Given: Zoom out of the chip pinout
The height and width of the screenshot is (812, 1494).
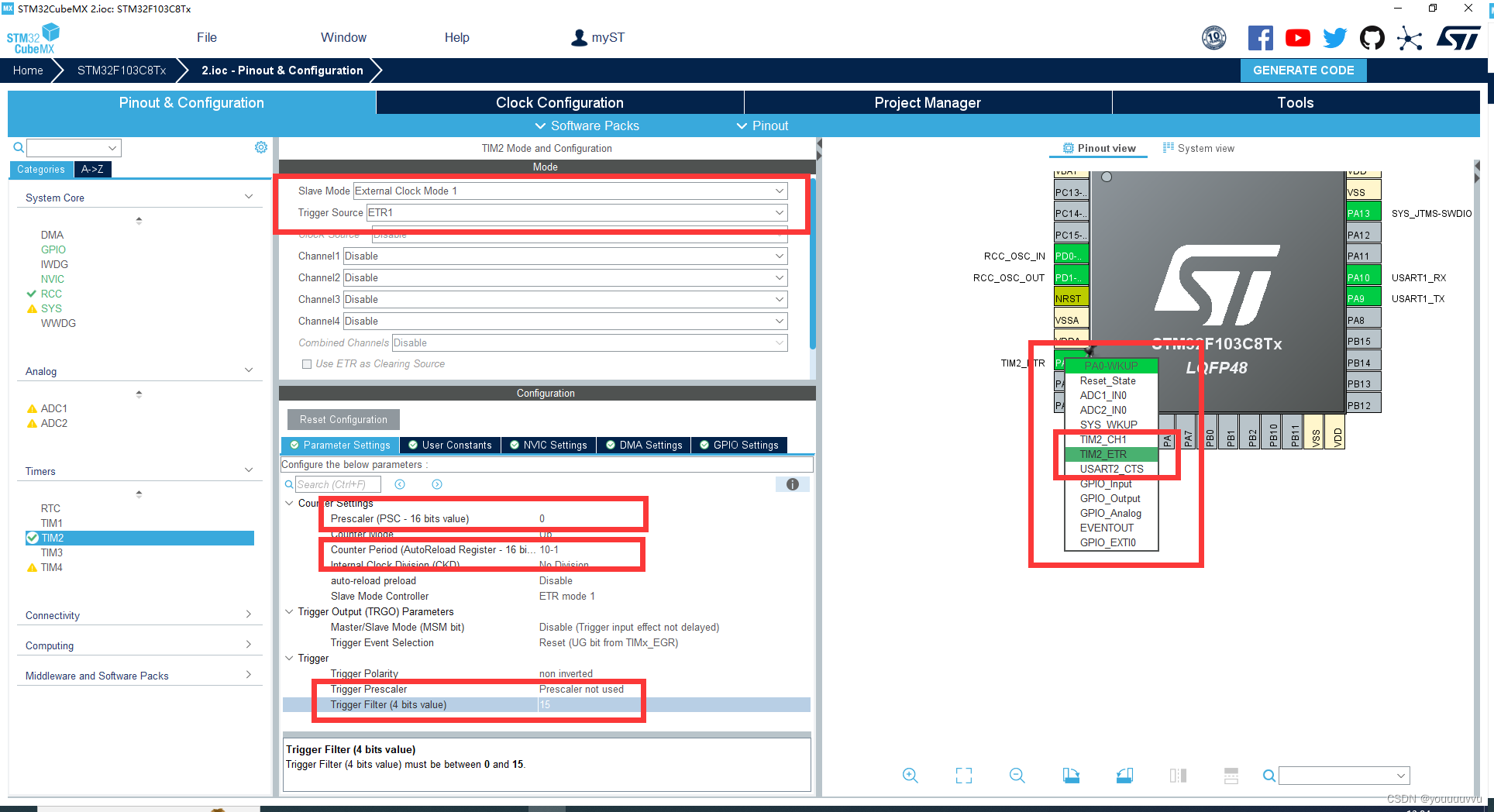Looking at the screenshot, I should (1017, 776).
